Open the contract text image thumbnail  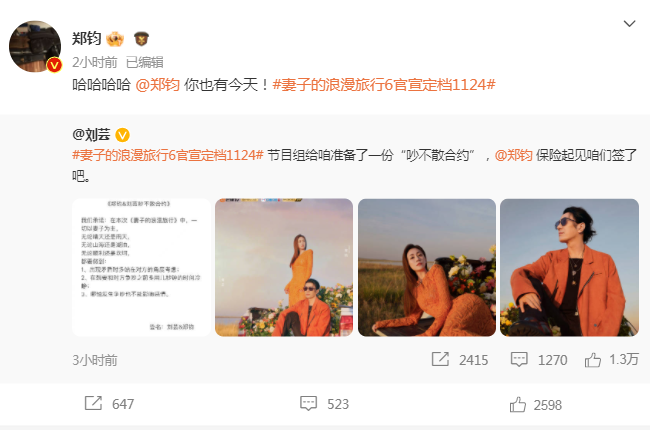(141, 267)
